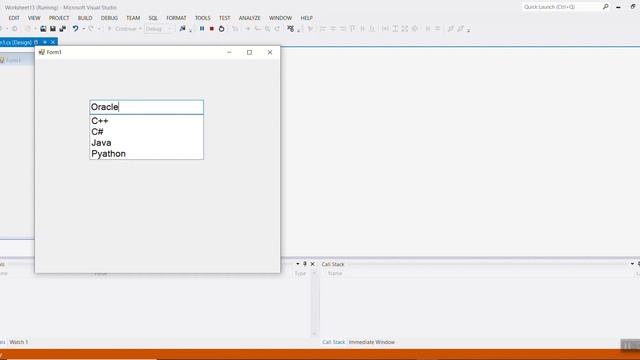The image size is (640, 360).
Task: Click the dark icon before the align tools
Action: 290,29
